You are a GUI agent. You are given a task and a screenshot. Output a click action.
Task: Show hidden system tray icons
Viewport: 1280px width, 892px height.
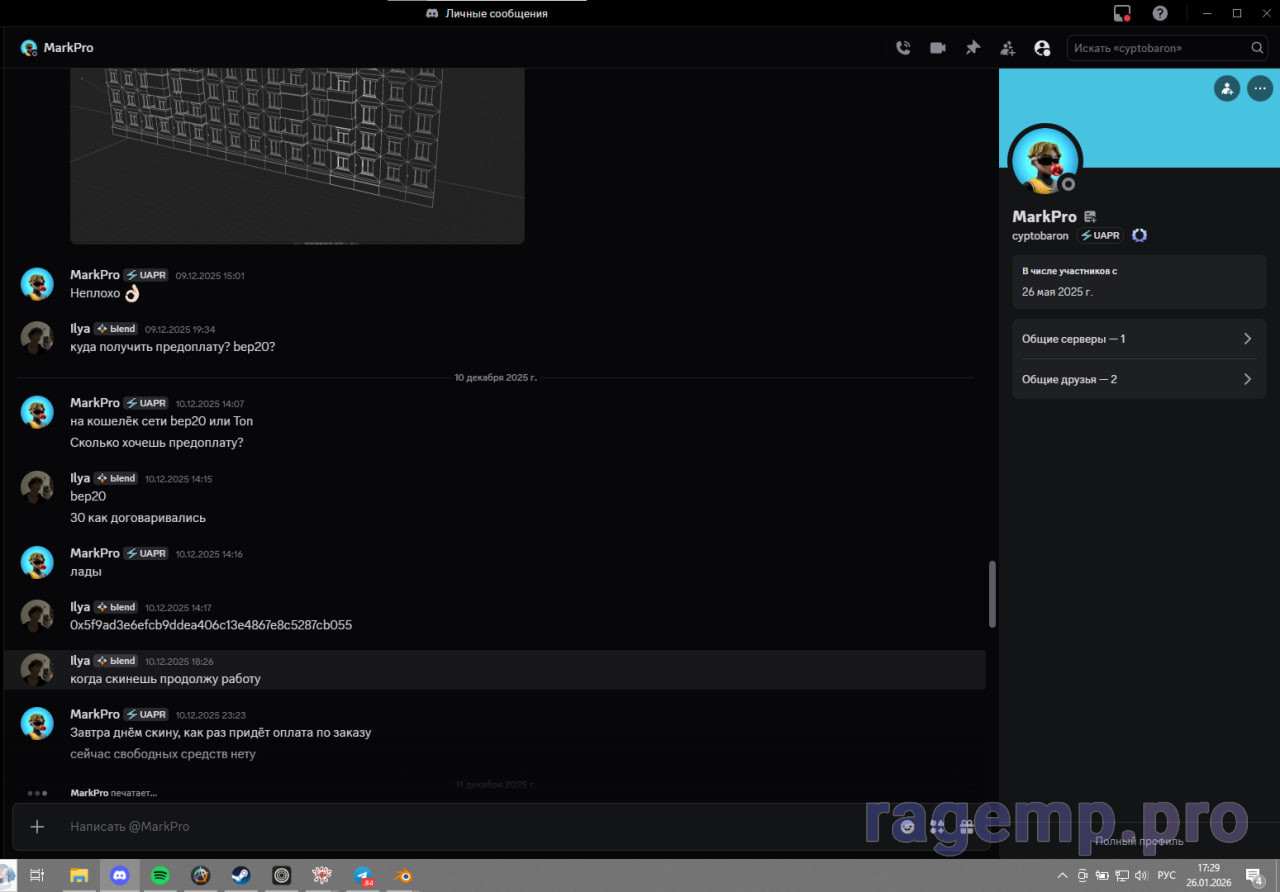click(x=1062, y=876)
